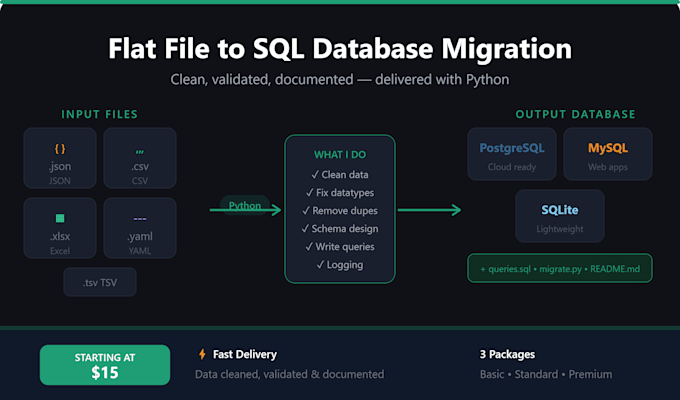Click the 'Clean data' list item
The width and height of the screenshot is (680, 400).
point(340,174)
